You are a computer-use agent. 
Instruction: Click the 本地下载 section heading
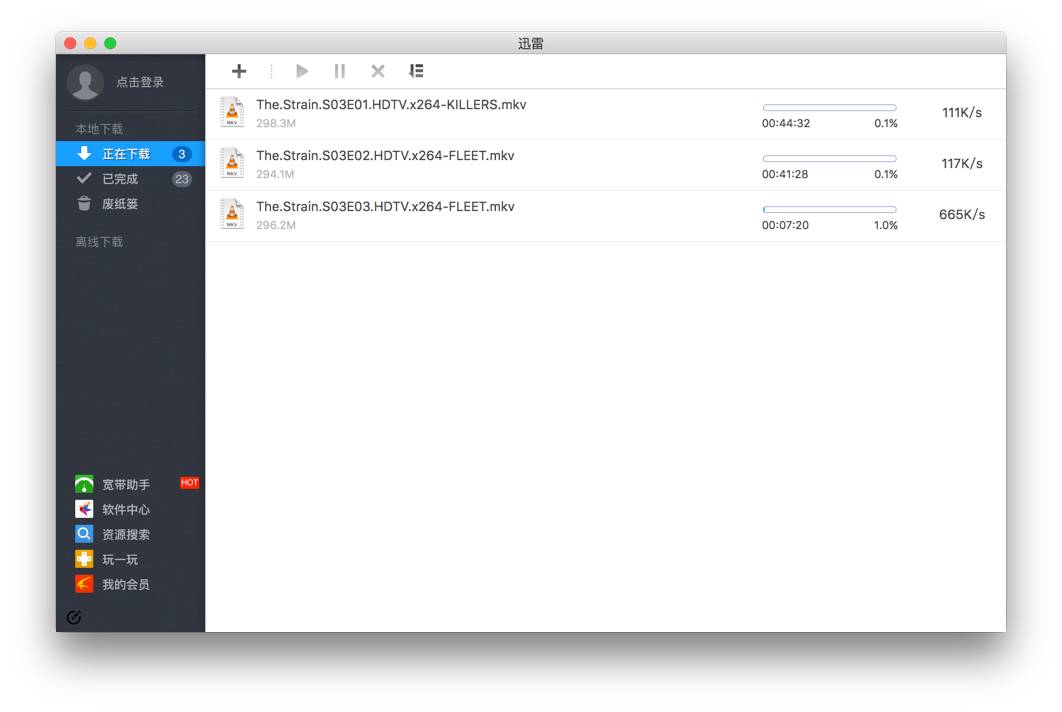pos(99,129)
